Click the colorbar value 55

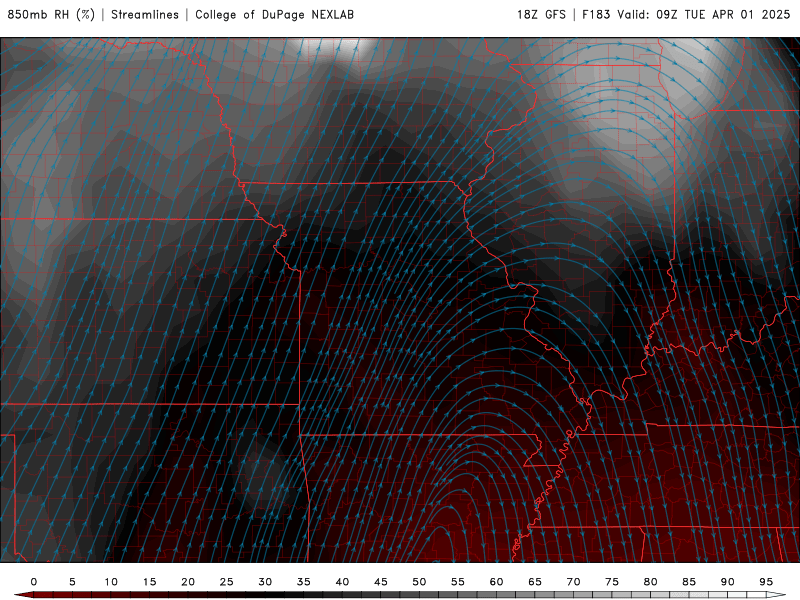(458, 582)
